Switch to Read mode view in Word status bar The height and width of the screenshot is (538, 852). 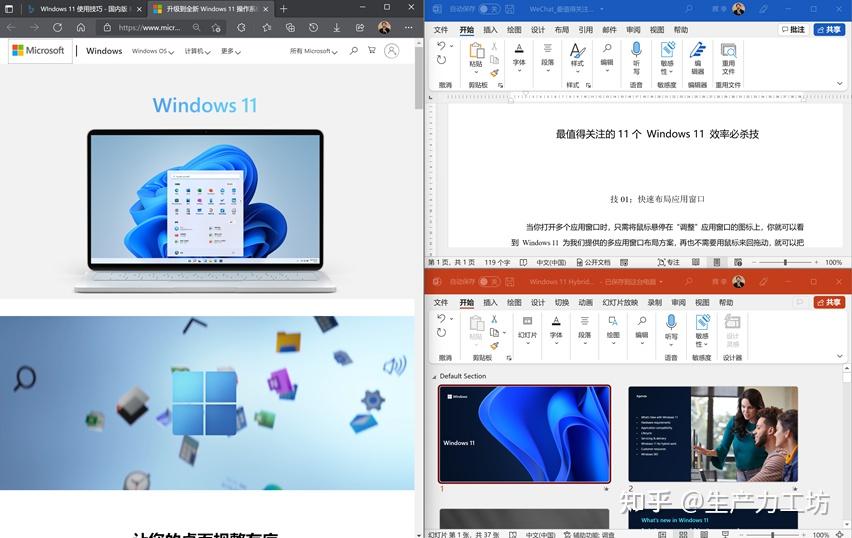[696, 262]
